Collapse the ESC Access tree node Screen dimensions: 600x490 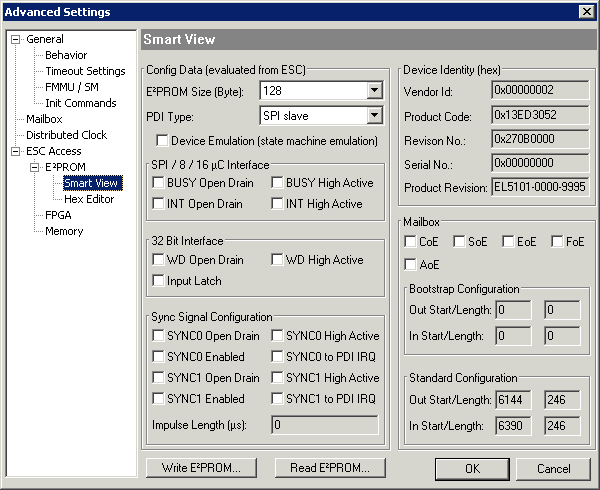15,151
